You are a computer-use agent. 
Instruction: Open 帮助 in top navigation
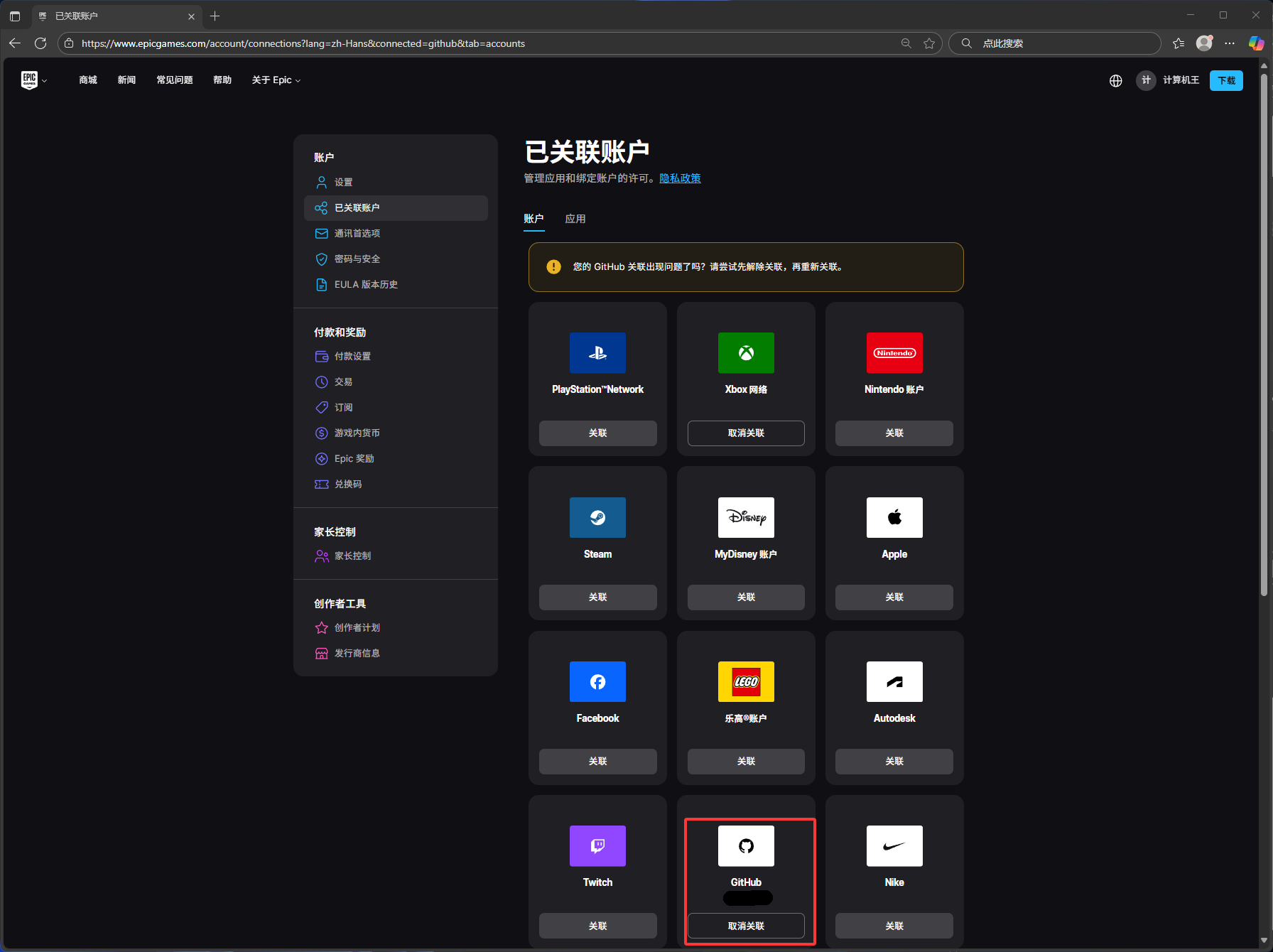click(222, 80)
